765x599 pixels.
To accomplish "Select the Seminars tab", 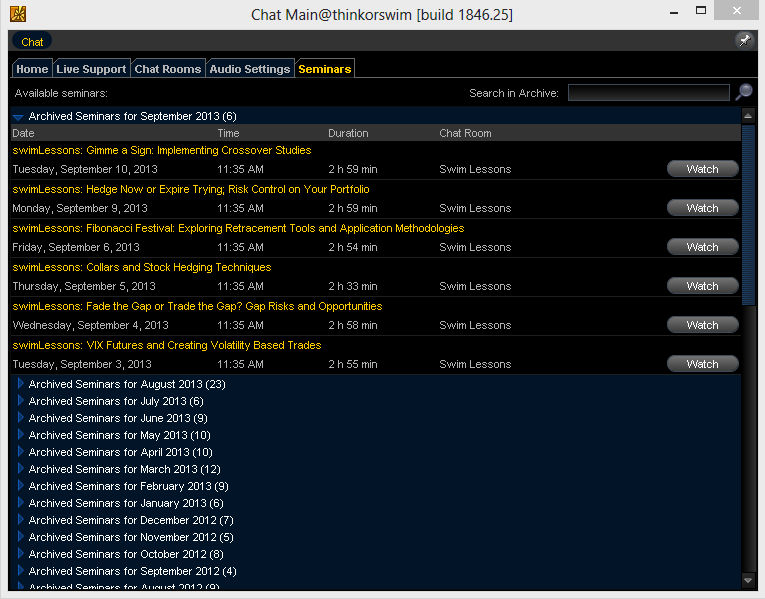I will tap(325, 69).
